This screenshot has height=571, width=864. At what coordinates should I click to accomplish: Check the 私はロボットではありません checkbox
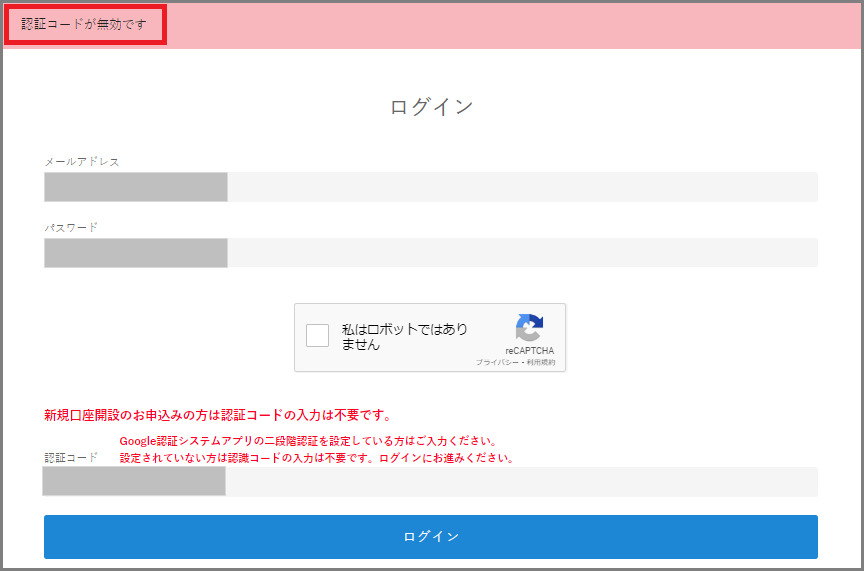click(x=317, y=335)
